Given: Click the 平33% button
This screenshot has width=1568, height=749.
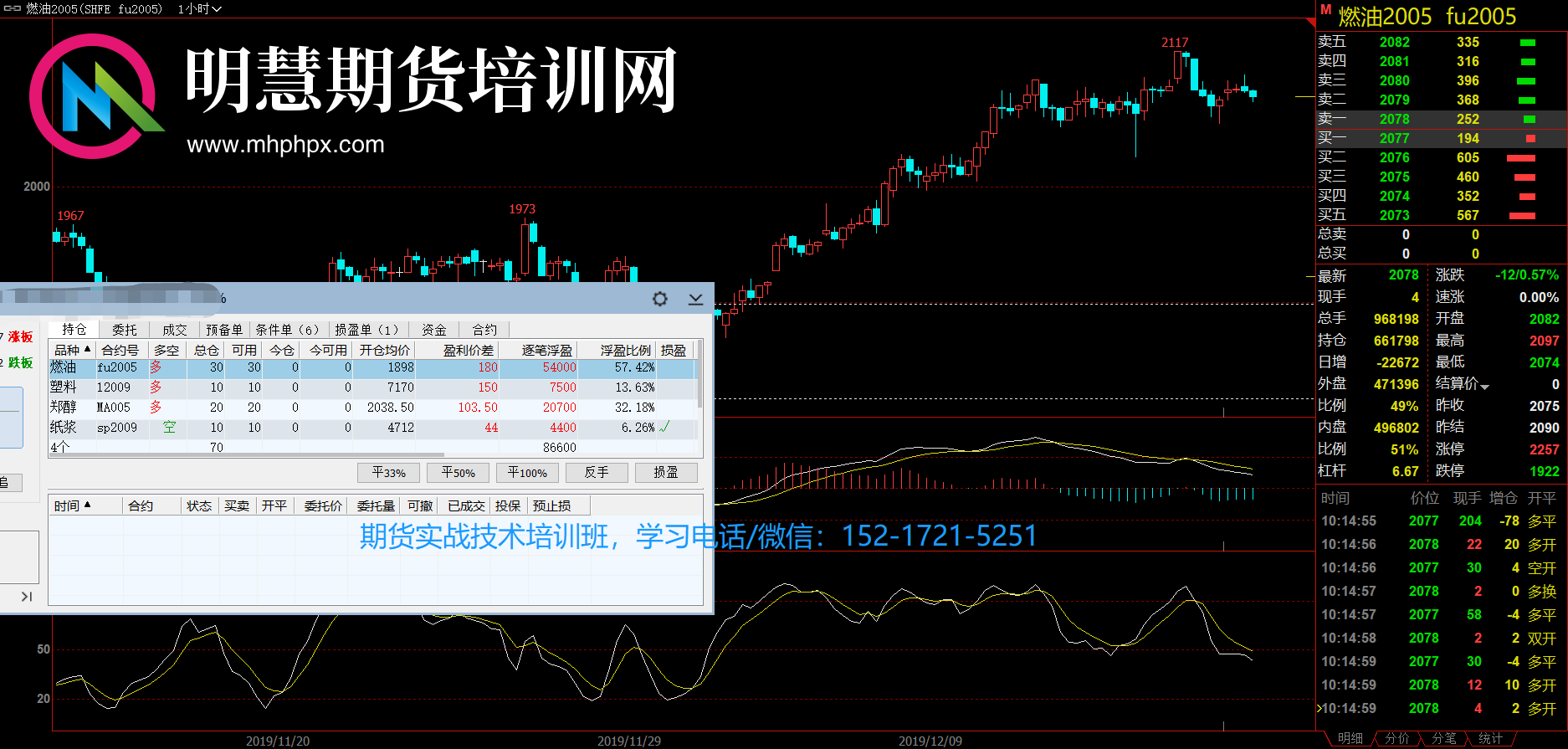Looking at the screenshot, I should [389, 473].
